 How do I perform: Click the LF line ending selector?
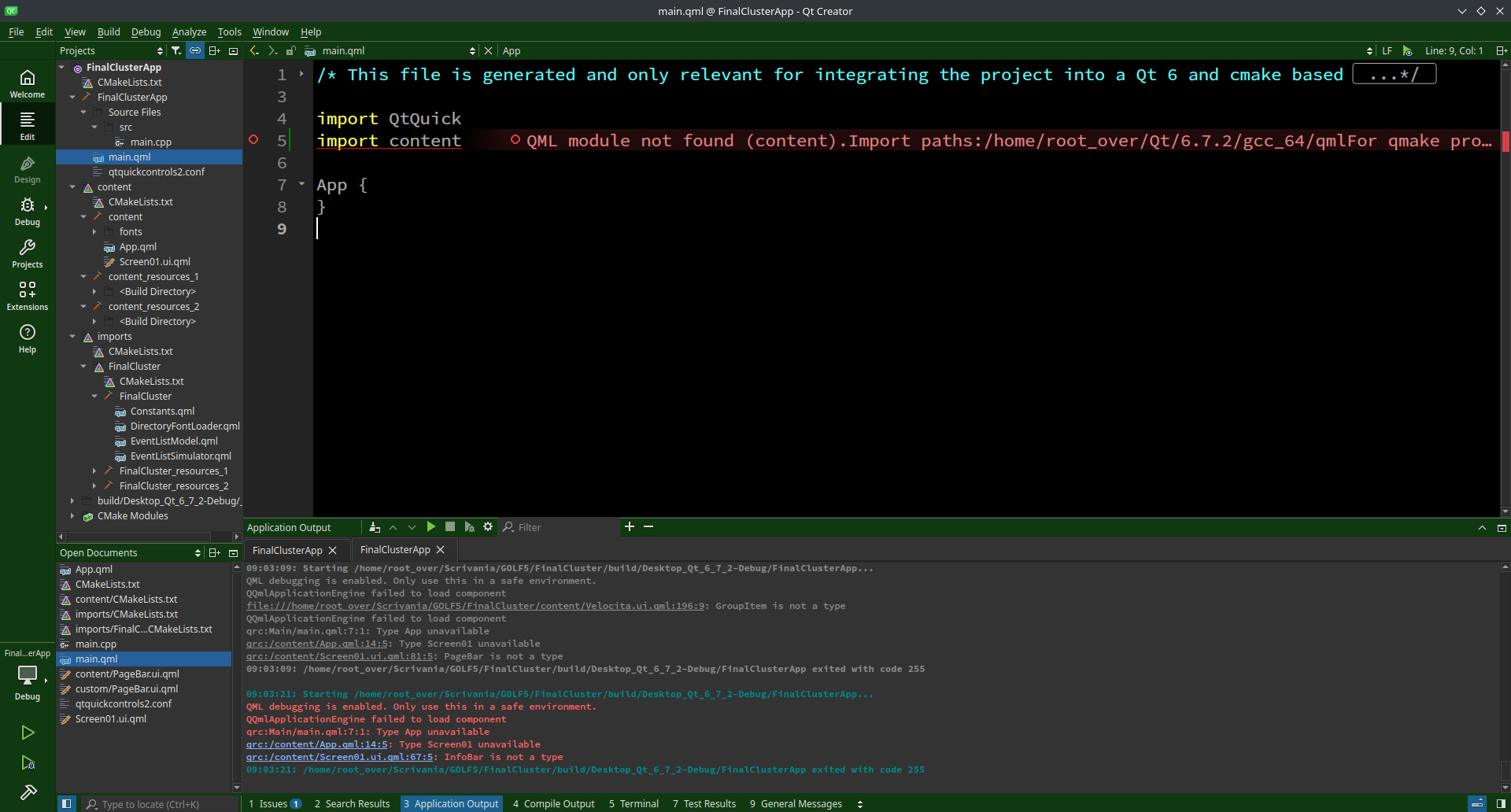(x=1387, y=50)
